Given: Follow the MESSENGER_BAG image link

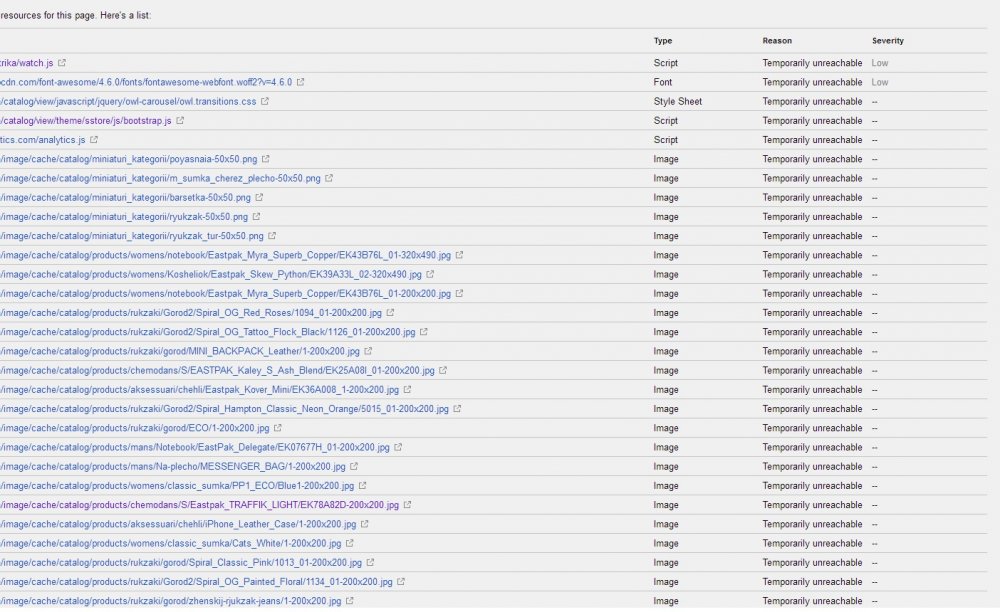Looking at the screenshot, I should (173, 467).
